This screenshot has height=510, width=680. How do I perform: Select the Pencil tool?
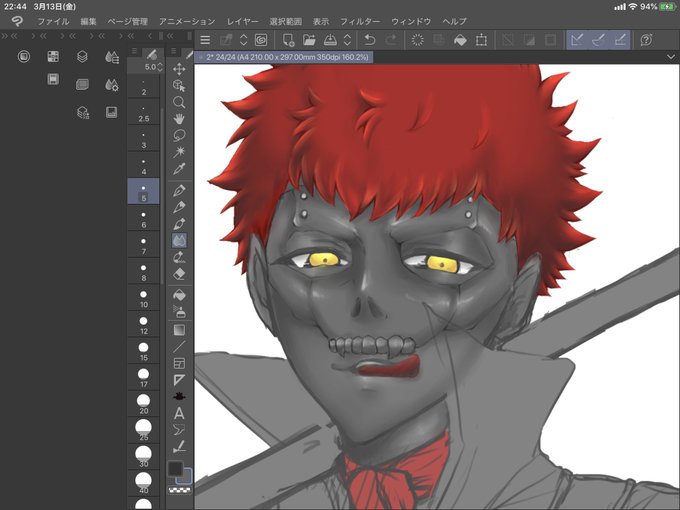coord(179,207)
